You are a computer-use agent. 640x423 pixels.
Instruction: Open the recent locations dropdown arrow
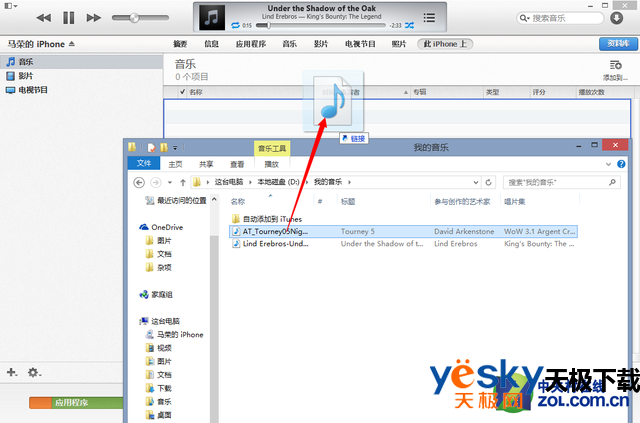(170, 183)
